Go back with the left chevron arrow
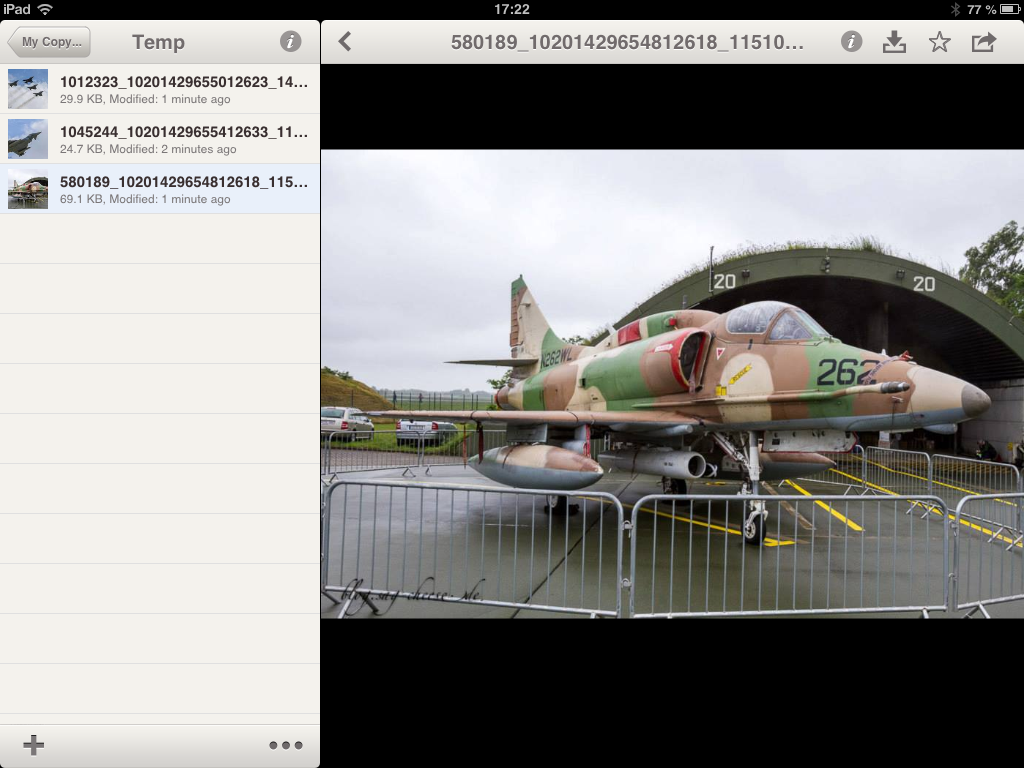 [x=345, y=41]
